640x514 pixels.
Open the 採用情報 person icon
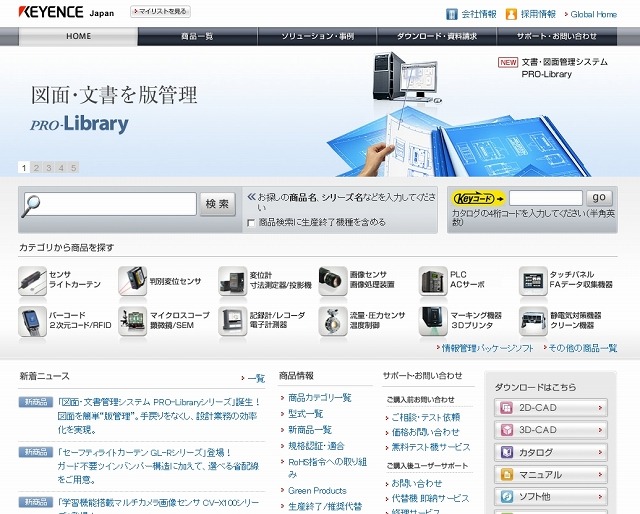pos(511,14)
